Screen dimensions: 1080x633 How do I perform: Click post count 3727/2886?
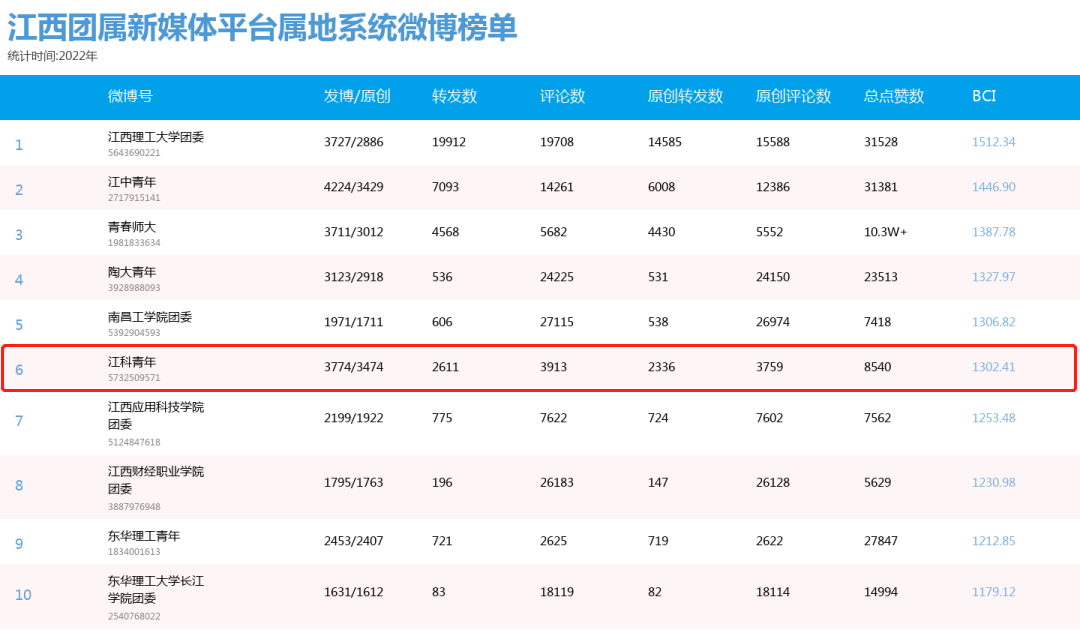coord(353,142)
